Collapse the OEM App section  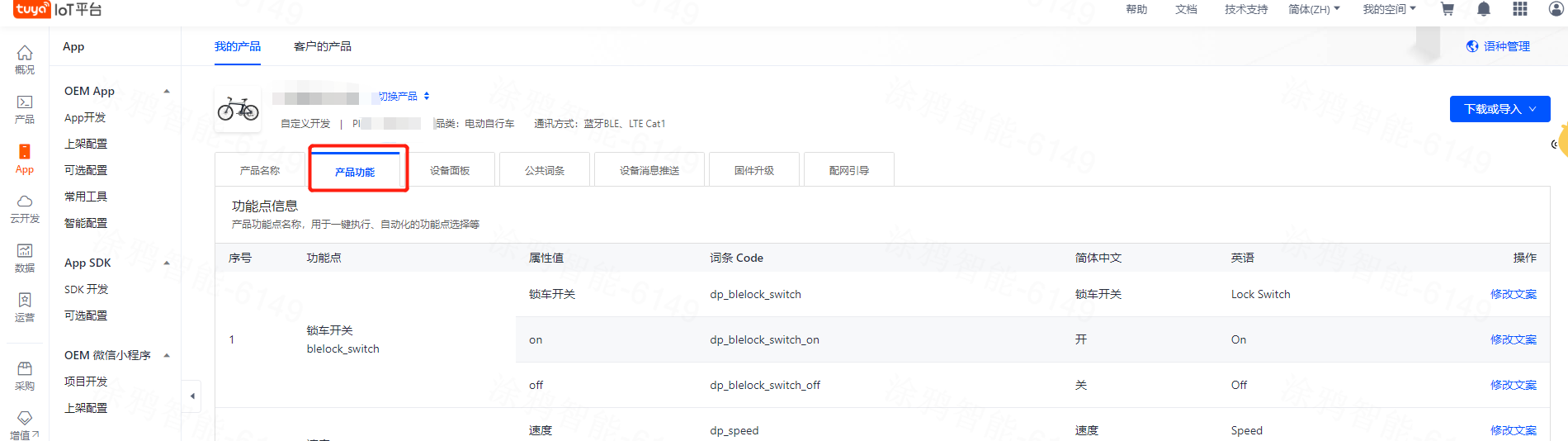167,91
